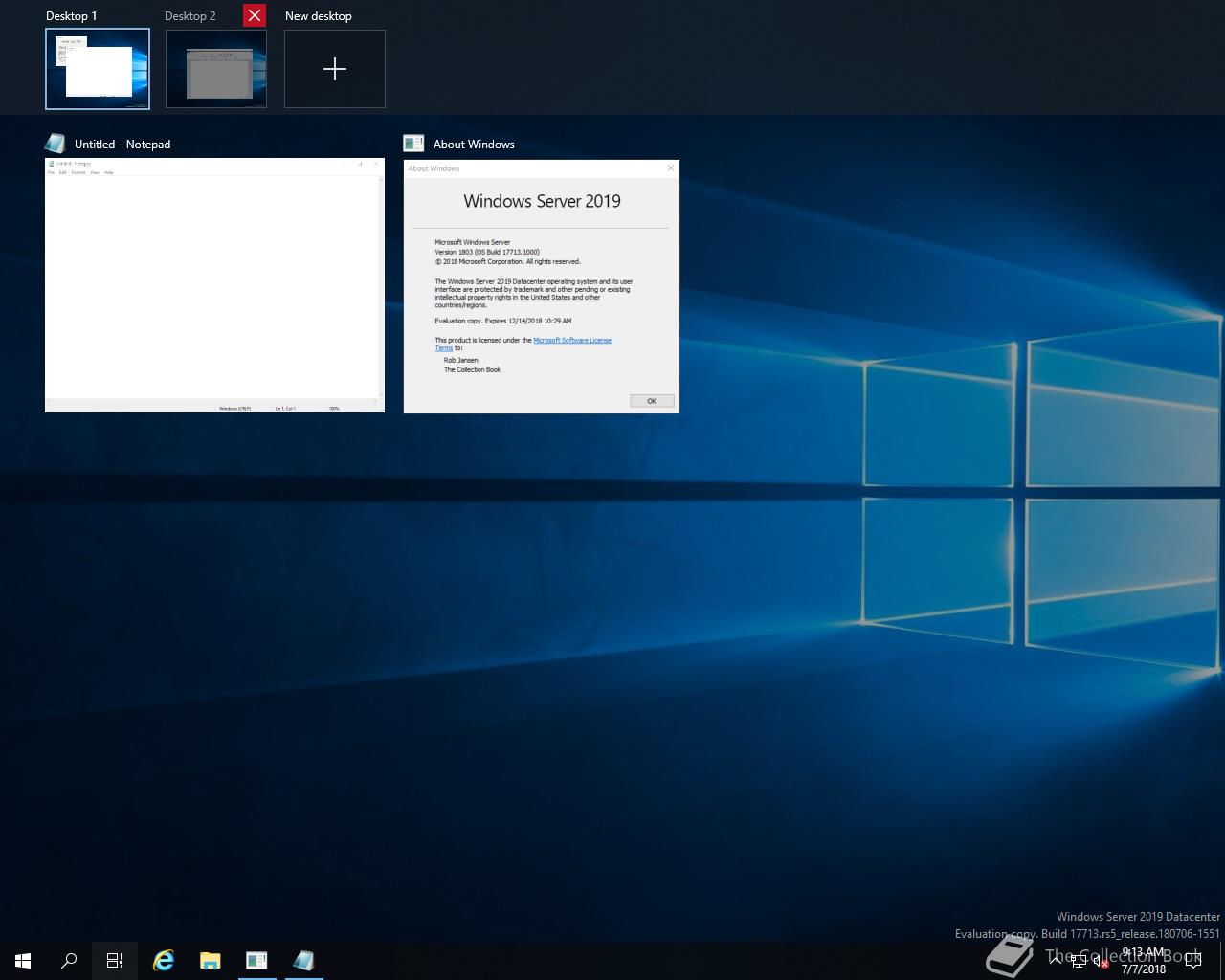Select the About Windows window preview
This screenshot has width=1225, height=980.
[542, 286]
